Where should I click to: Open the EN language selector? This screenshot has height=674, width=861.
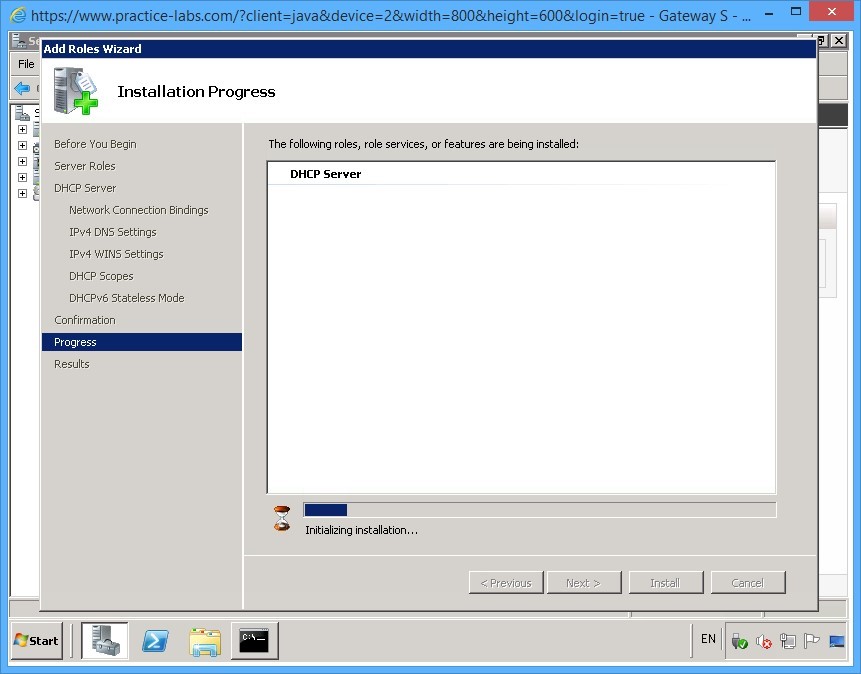point(708,639)
